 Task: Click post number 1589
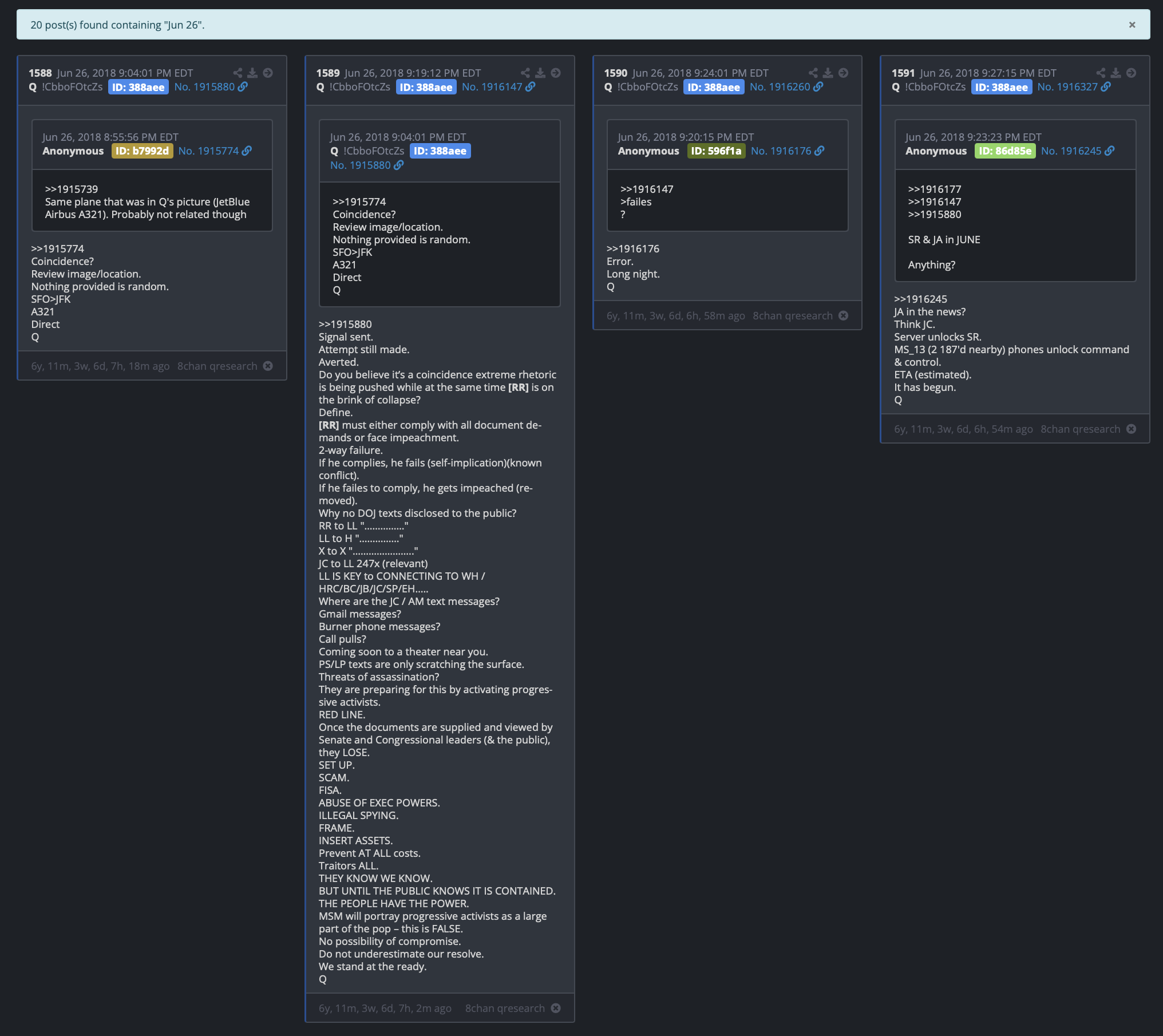click(328, 73)
